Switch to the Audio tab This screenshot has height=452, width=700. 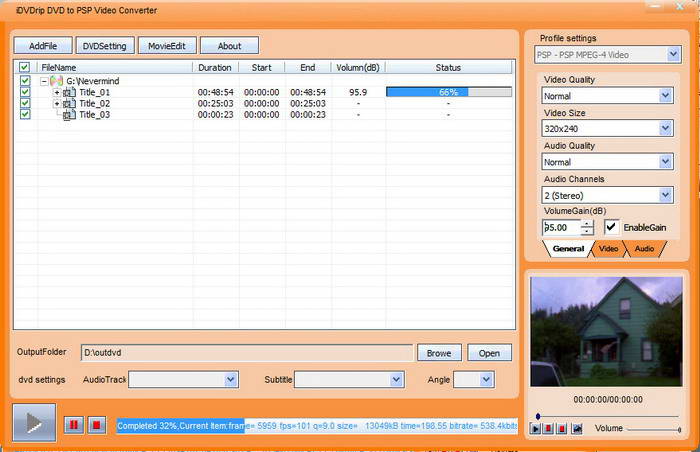pos(644,248)
